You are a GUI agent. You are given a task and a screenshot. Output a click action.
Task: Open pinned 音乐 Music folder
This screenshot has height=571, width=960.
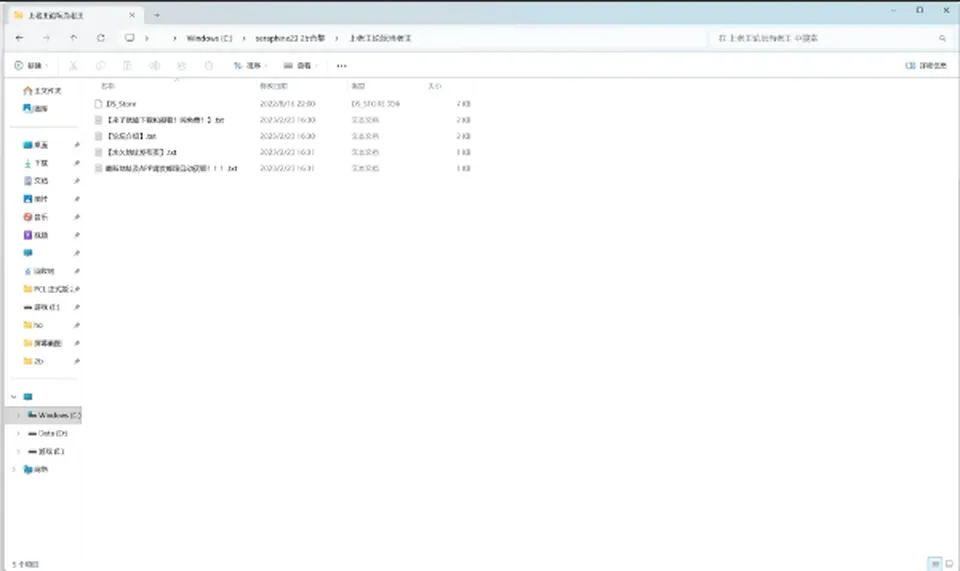36,217
